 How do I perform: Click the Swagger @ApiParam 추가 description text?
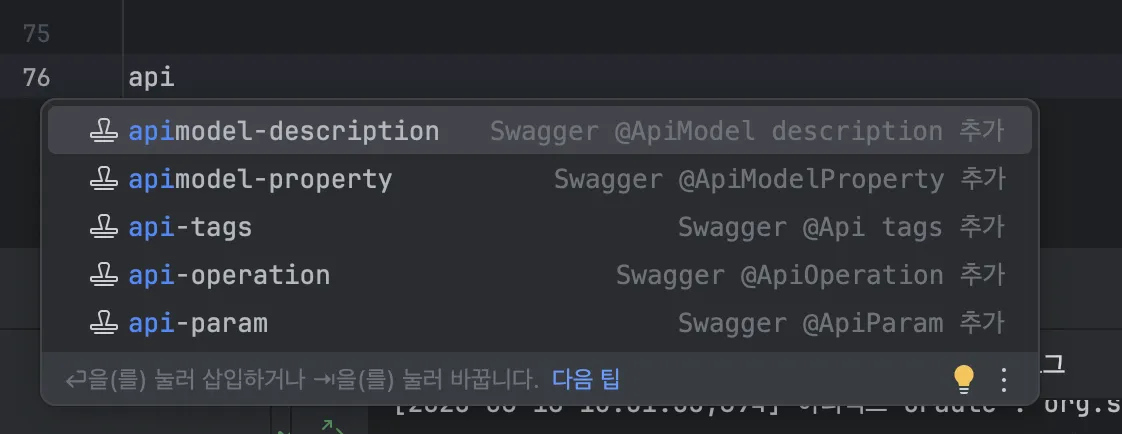pos(841,324)
